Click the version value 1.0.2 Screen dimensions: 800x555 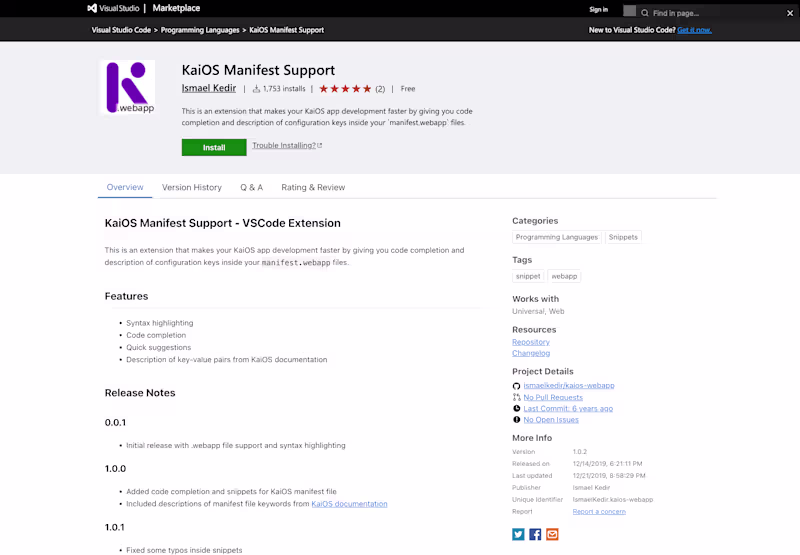pyautogui.click(x=580, y=452)
